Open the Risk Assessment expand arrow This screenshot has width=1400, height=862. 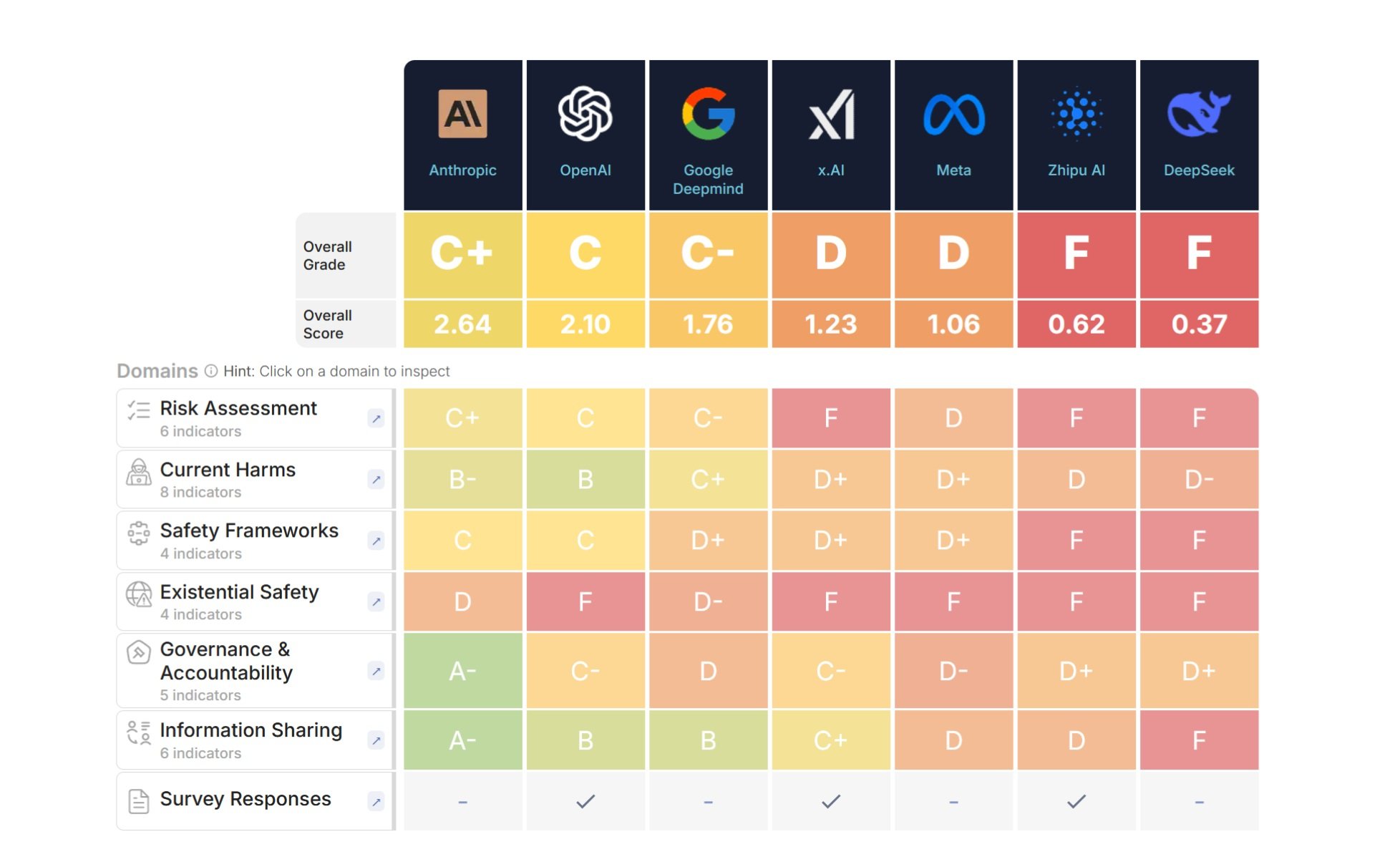coord(376,419)
